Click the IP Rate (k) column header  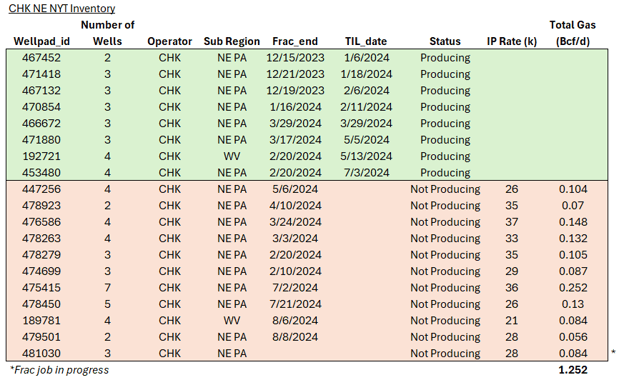tap(512, 41)
